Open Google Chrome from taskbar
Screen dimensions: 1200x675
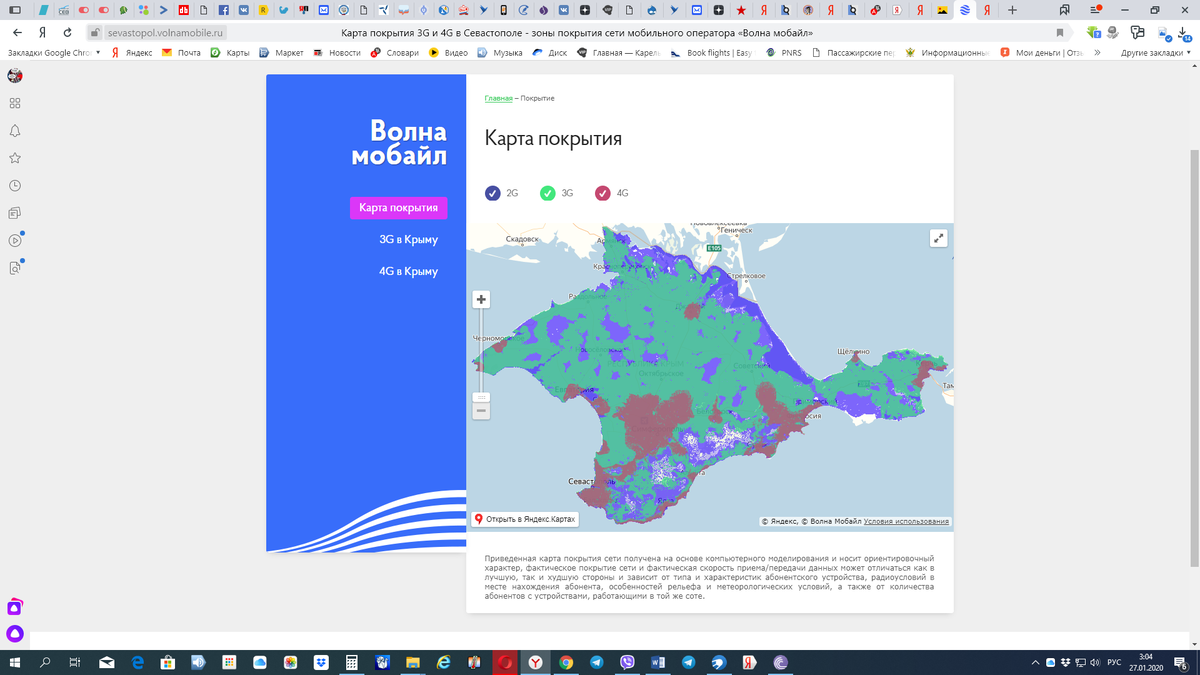(566, 662)
